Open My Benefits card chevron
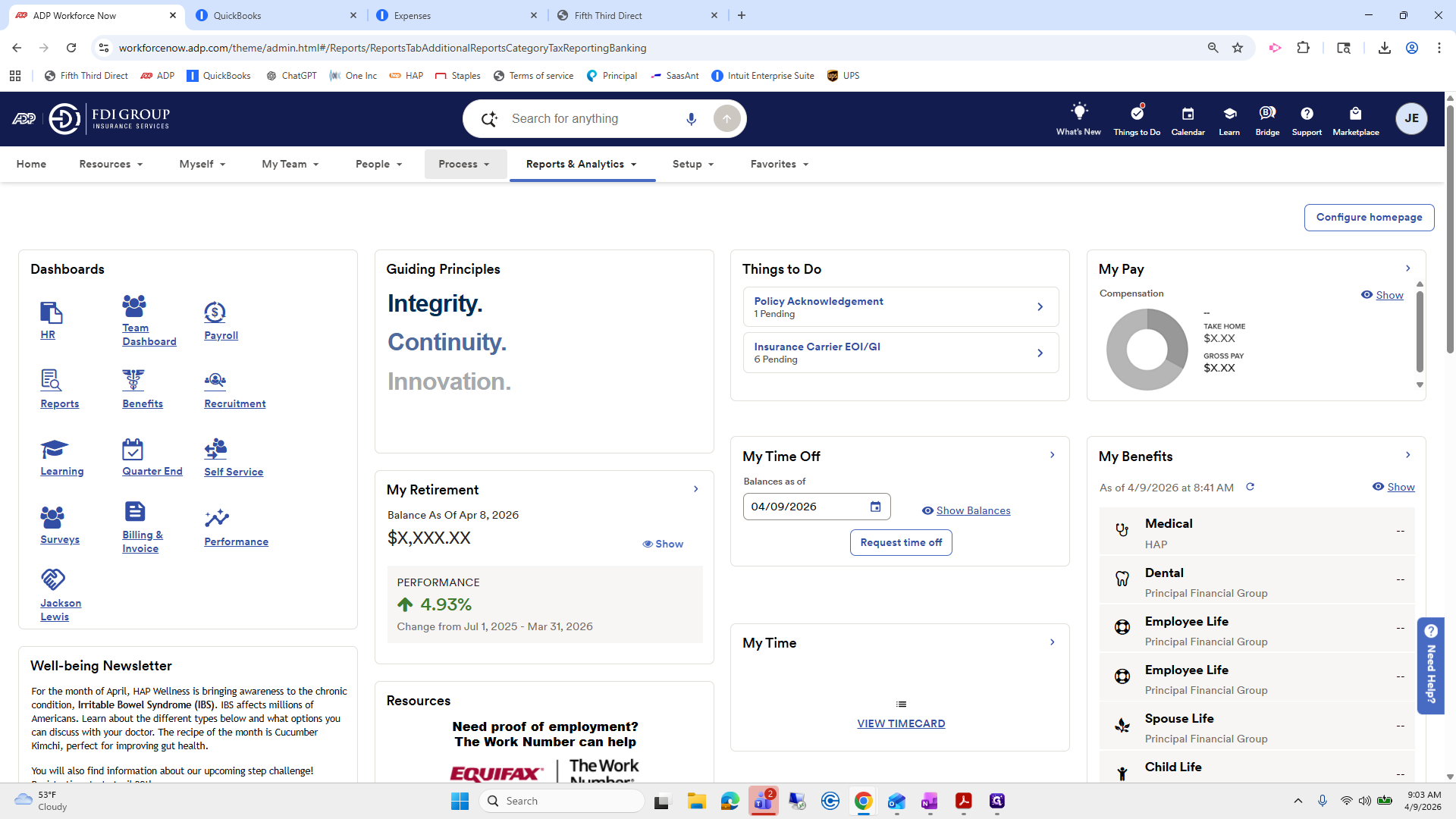Image resolution: width=1456 pixels, height=819 pixels. click(1408, 455)
